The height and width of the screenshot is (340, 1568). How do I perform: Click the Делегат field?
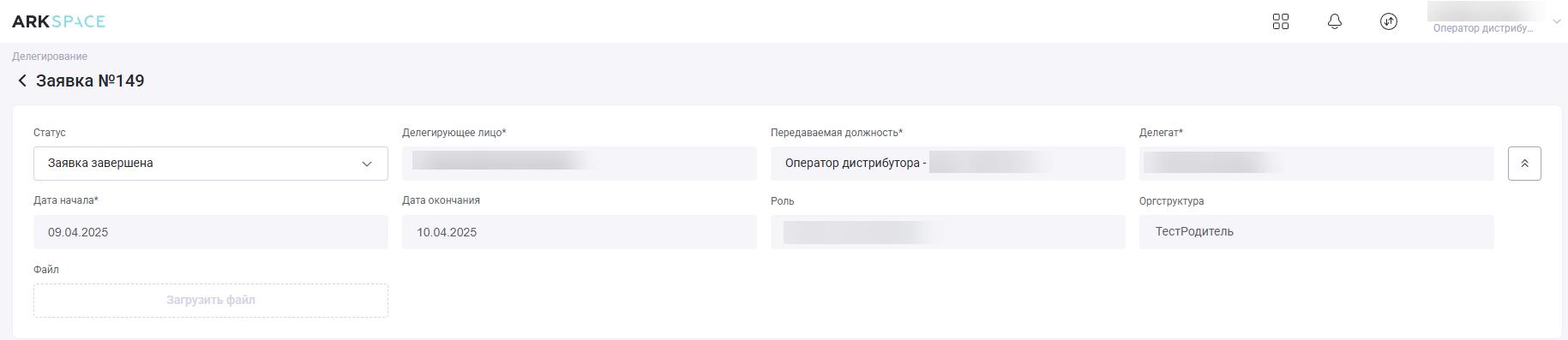point(1317,164)
